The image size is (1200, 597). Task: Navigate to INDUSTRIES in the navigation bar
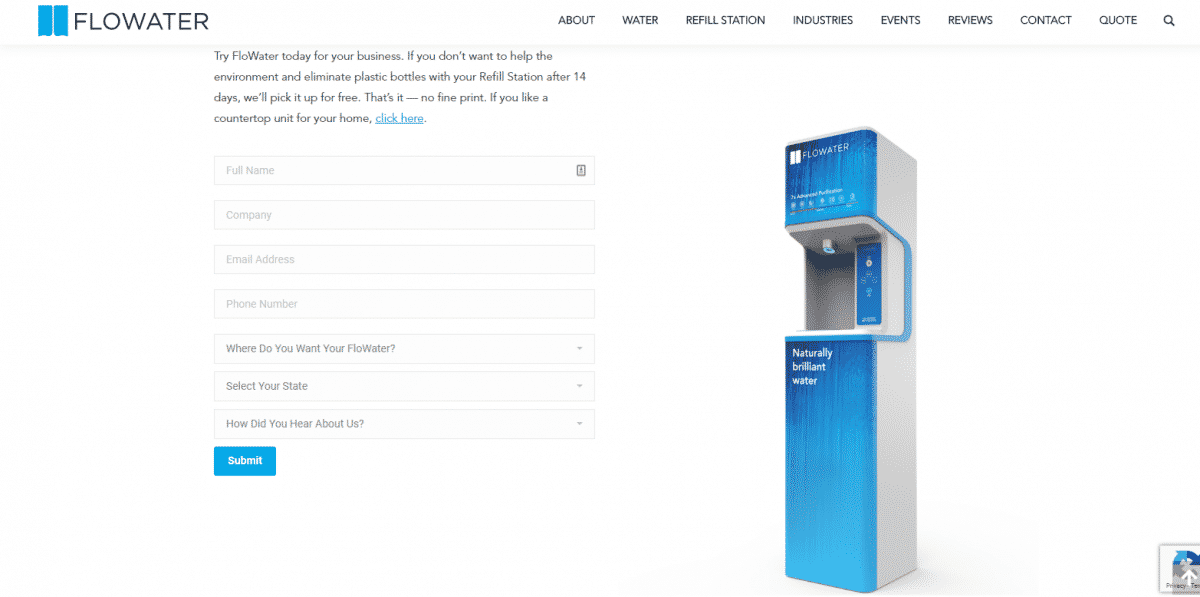pyautogui.click(x=823, y=20)
